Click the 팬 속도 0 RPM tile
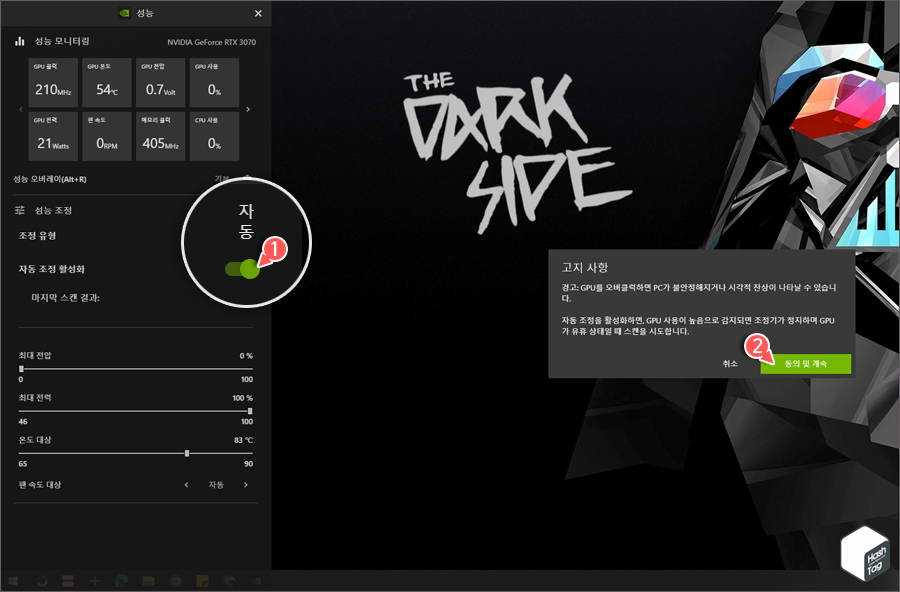 click(x=107, y=136)
